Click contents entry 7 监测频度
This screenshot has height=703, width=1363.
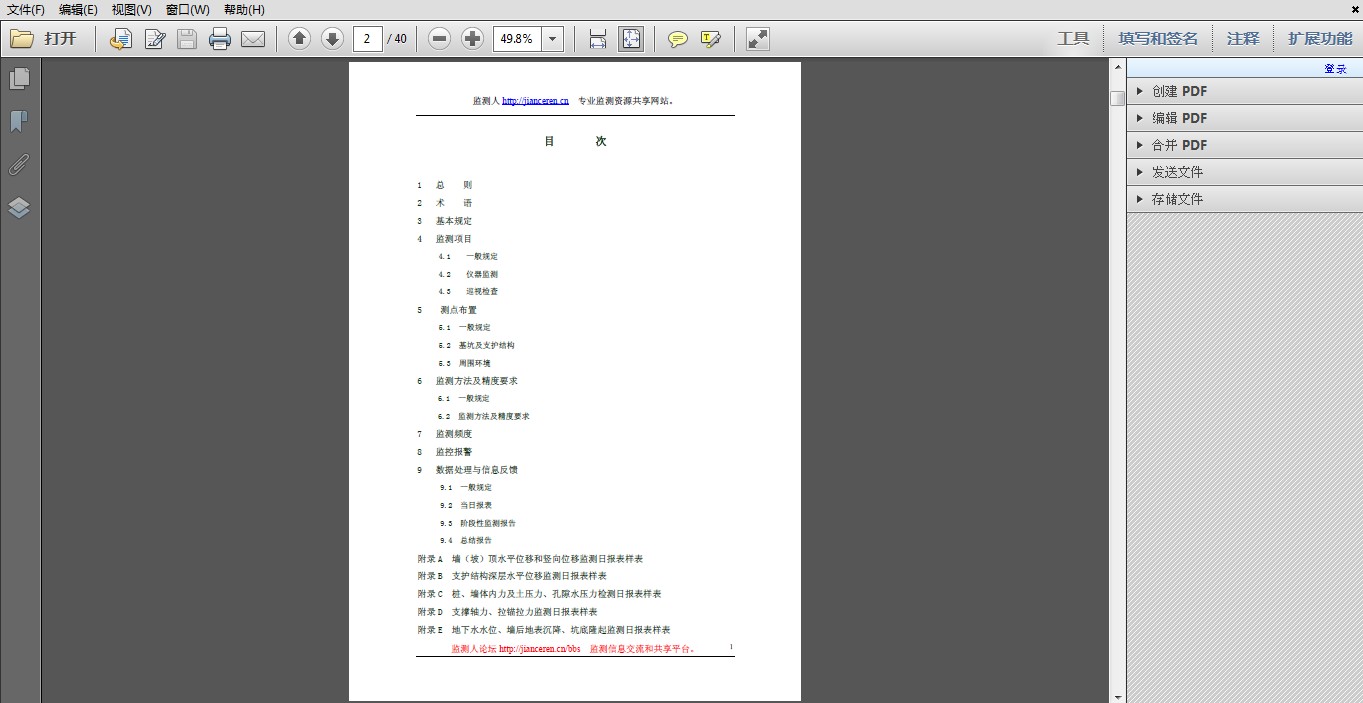pos(445,434)
